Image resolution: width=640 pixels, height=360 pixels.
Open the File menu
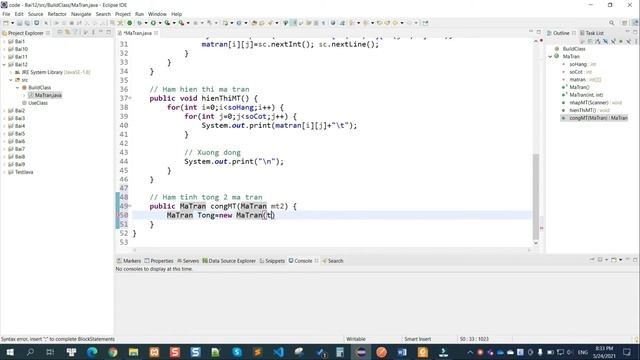coord(6,14)
